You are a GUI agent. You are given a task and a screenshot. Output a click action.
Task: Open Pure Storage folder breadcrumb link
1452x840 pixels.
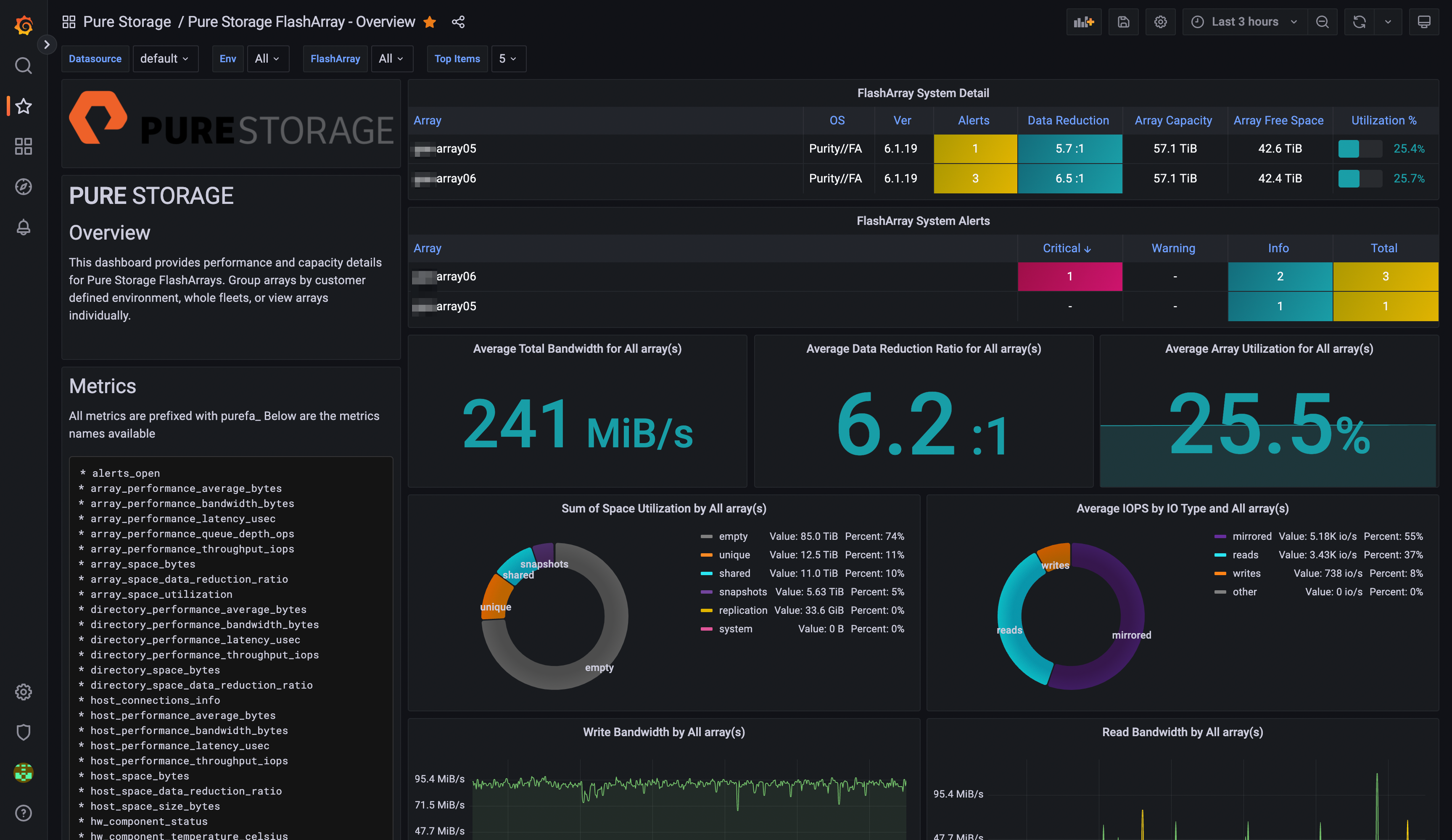coord(127,22)
